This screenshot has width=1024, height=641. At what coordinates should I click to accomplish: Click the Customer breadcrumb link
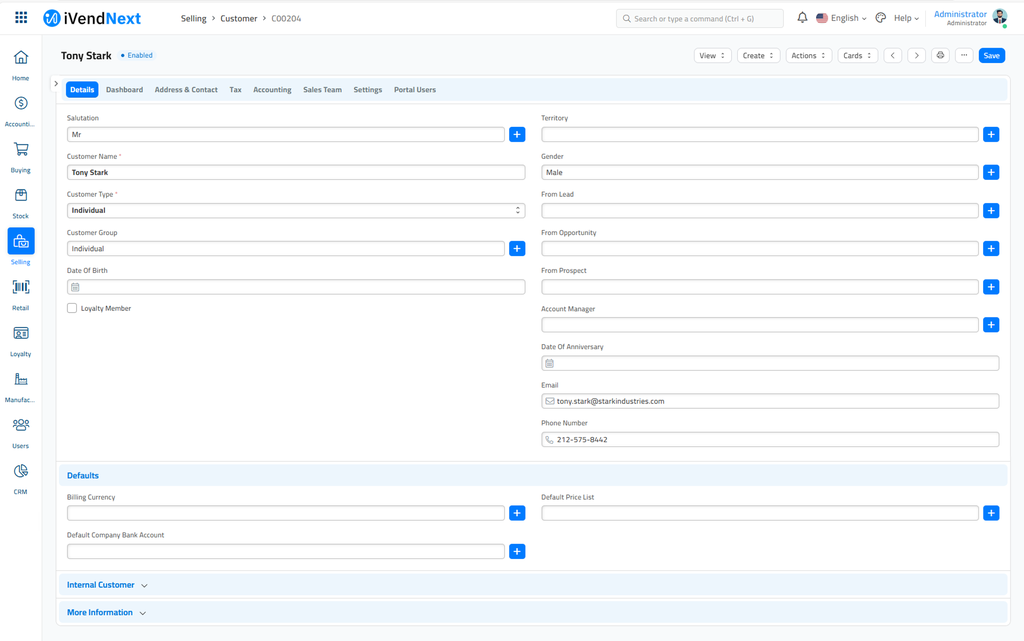(x=238, y=19)
